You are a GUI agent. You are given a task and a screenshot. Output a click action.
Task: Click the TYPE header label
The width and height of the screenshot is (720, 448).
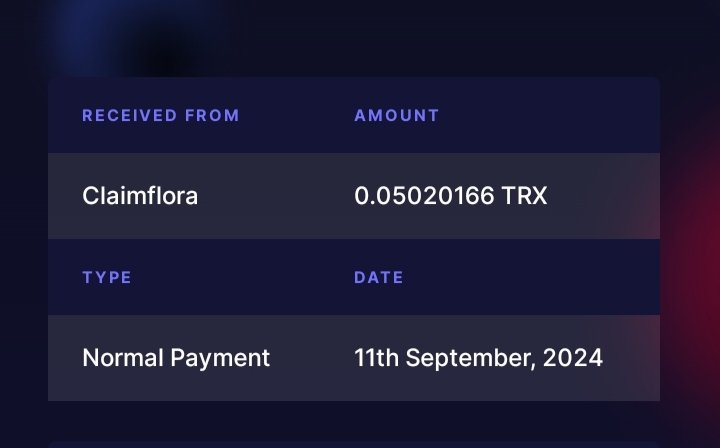pos(107,277)
